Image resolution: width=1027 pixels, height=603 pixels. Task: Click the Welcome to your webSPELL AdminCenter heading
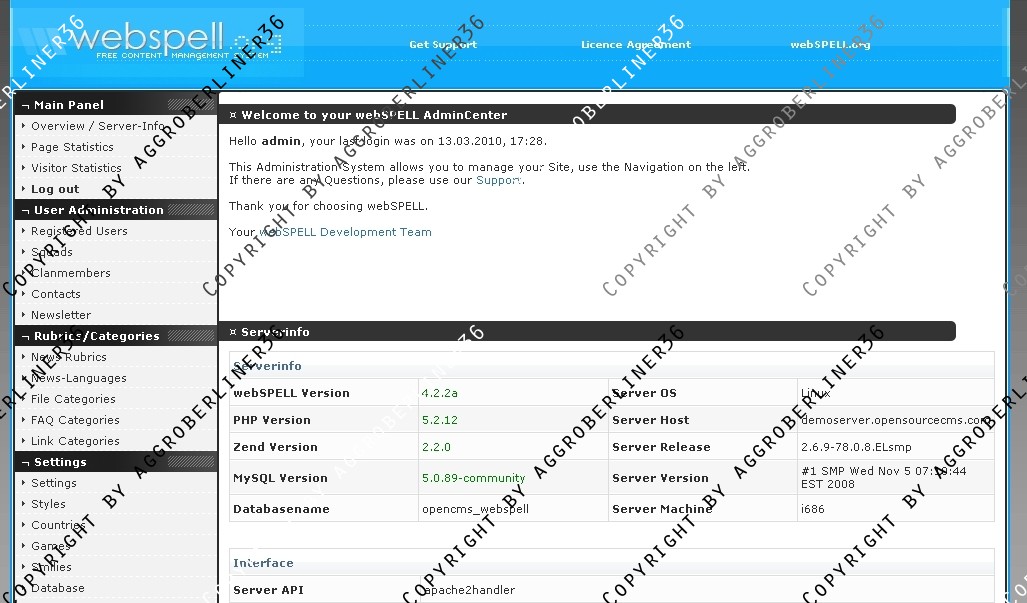(374, 115)
